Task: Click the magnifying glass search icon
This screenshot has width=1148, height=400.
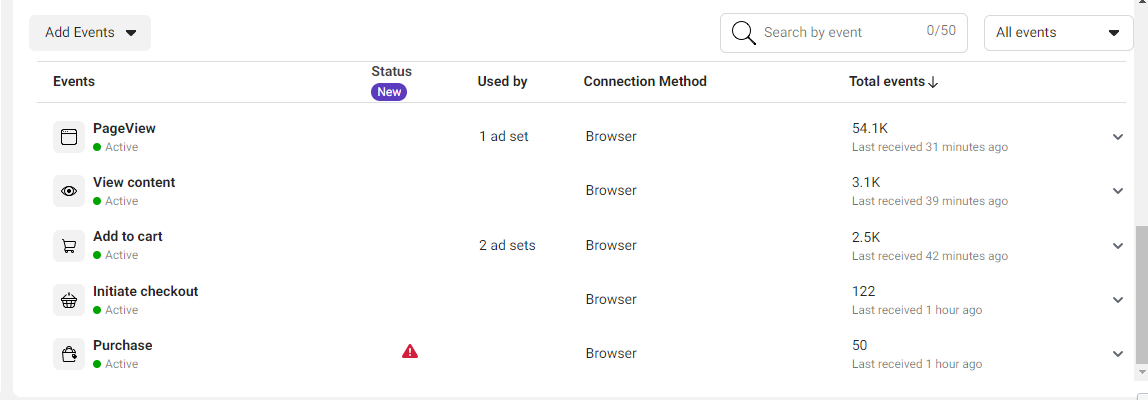Action: (x=744, y=33)
